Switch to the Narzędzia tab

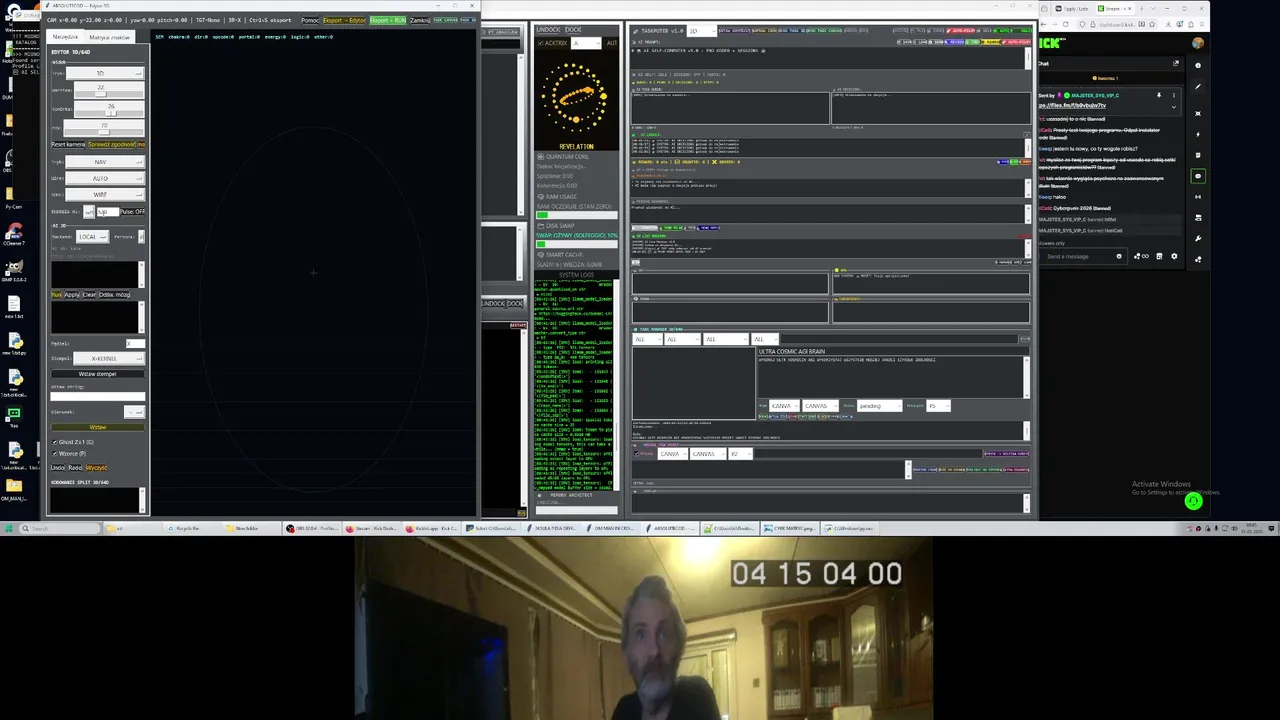pos(65,37)
